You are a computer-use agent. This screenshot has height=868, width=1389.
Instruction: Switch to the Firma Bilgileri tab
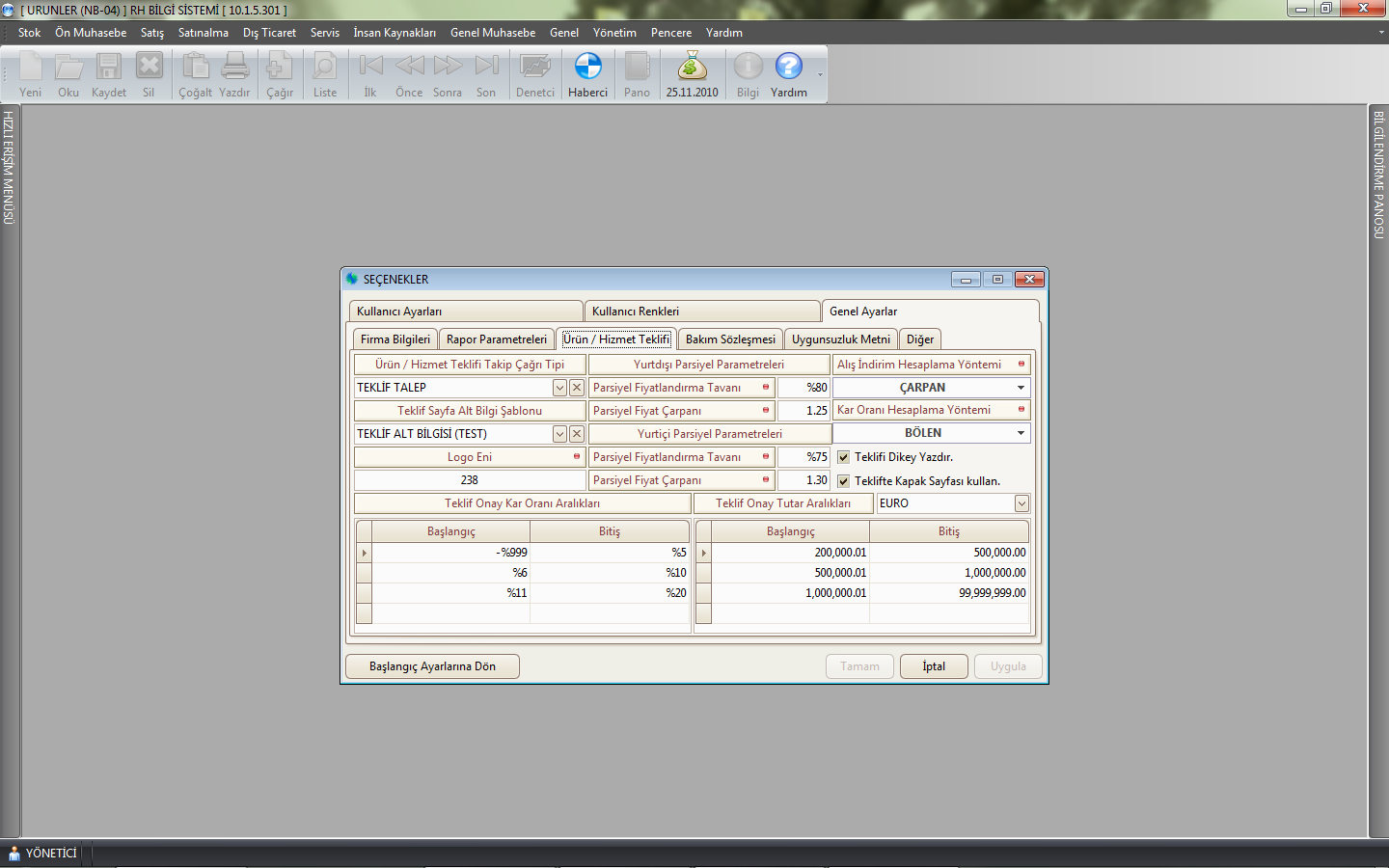[395, 339]
